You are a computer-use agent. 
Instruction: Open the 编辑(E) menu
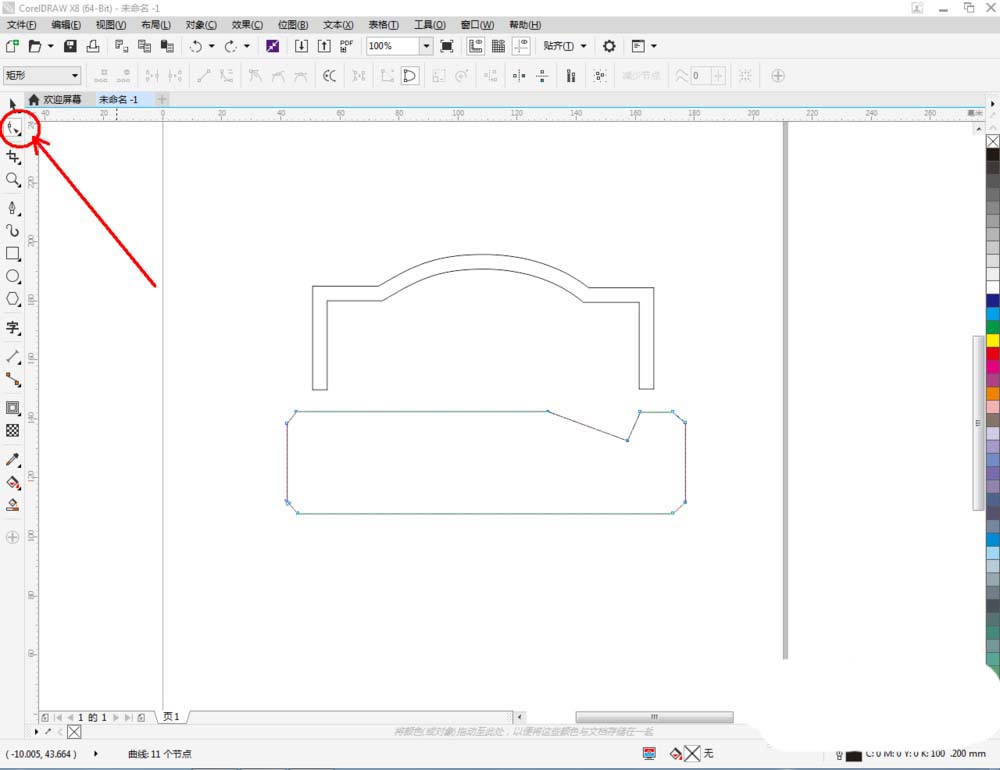coord(66,25)
